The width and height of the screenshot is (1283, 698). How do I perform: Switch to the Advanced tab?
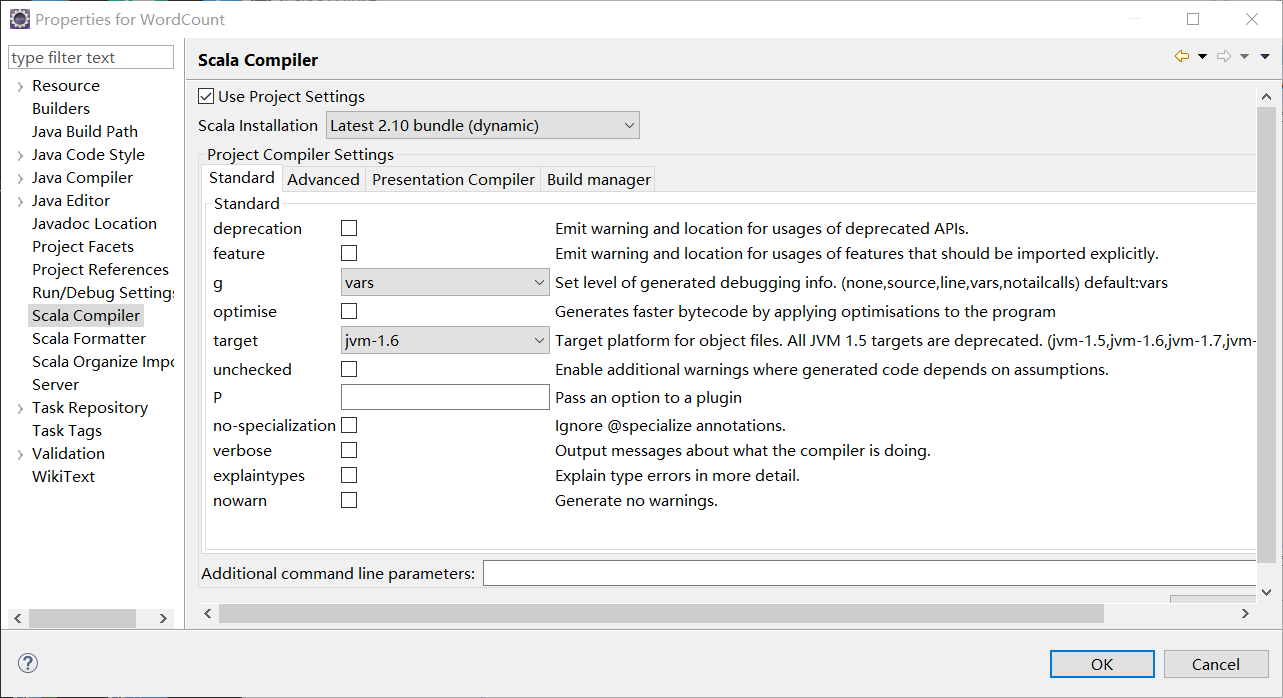323,180
